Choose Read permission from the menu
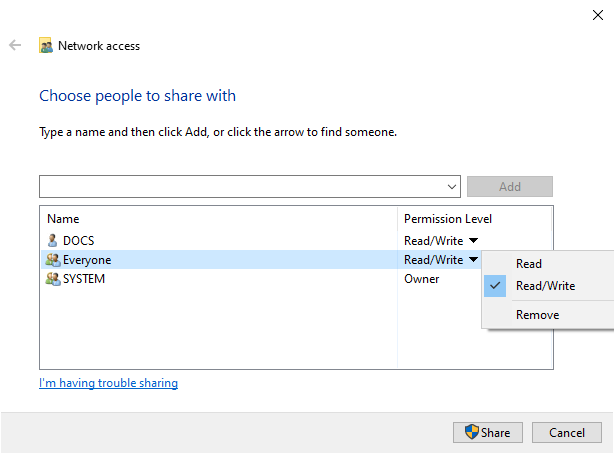614x454 pixels. [x=529, y=264]
